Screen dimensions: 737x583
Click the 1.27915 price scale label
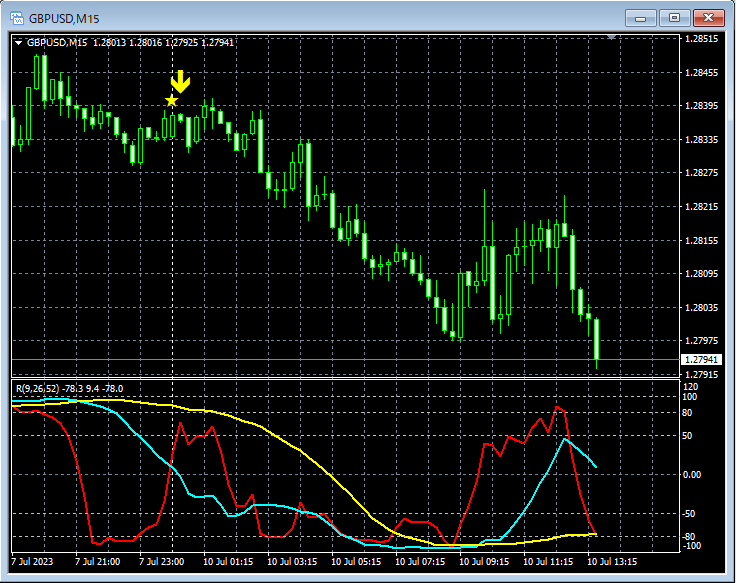coord(701,375)
